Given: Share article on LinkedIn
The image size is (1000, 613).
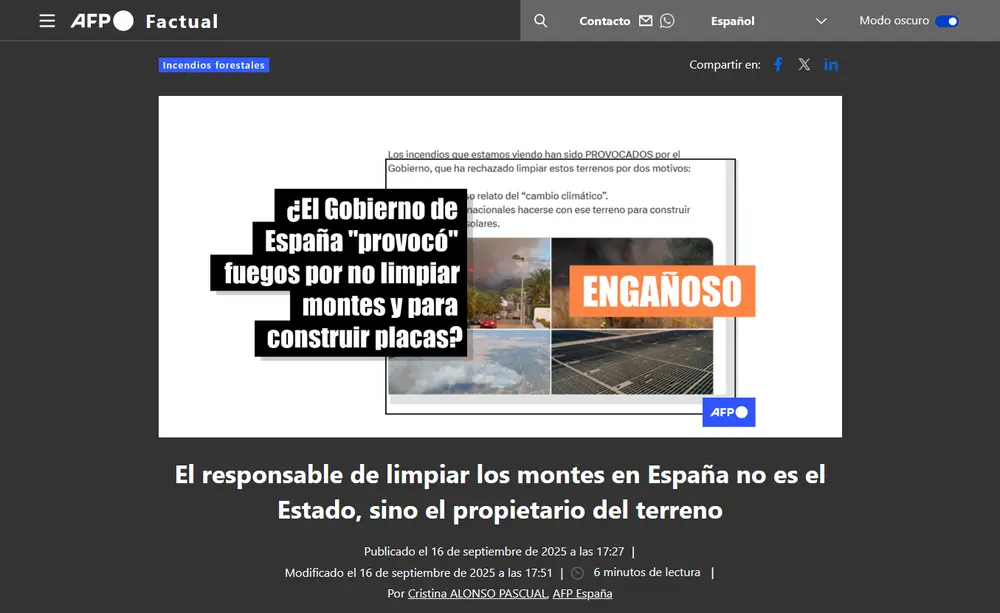Looking at the screenshot, I should coord(831,64).
